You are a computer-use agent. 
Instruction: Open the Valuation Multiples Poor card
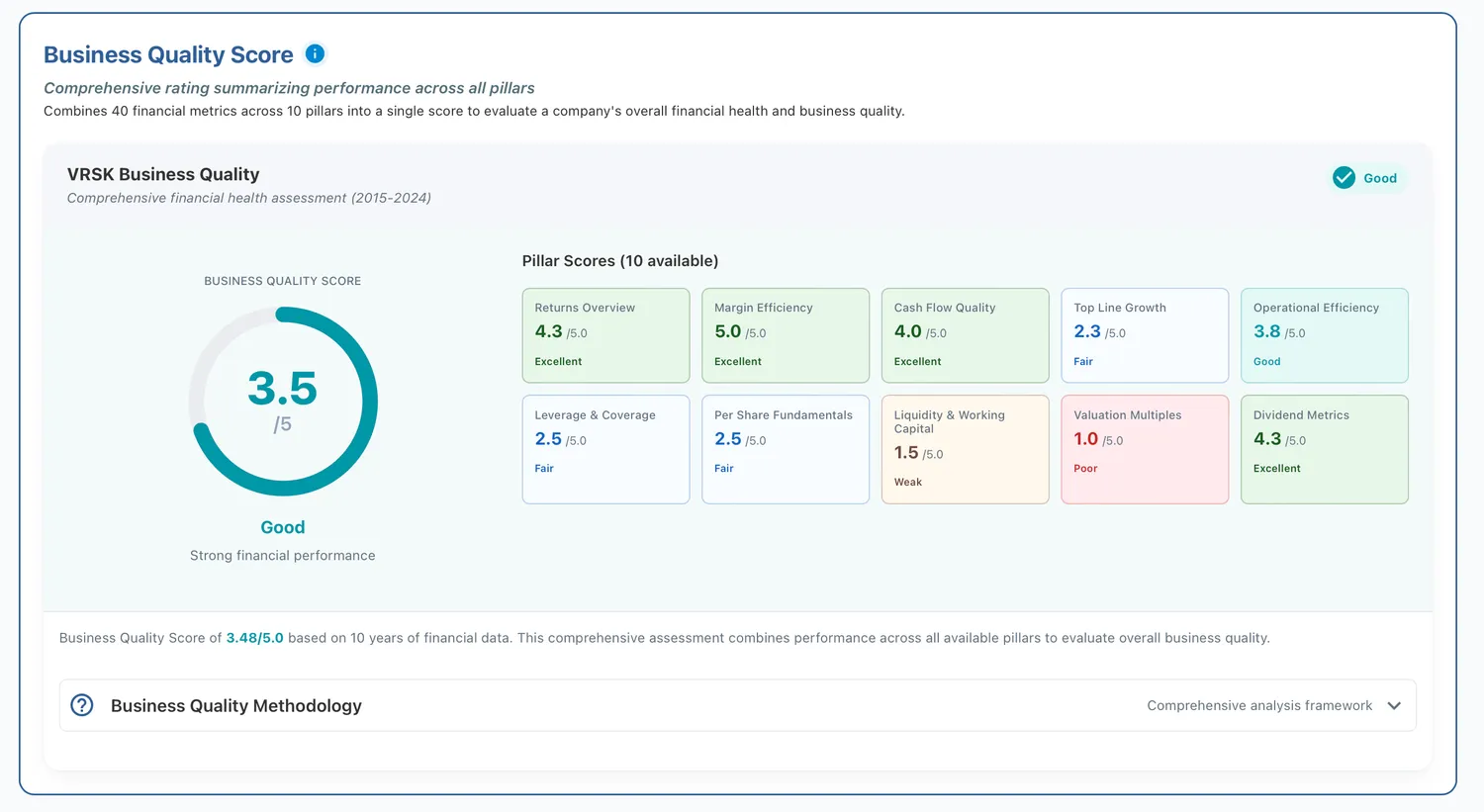1145,449
